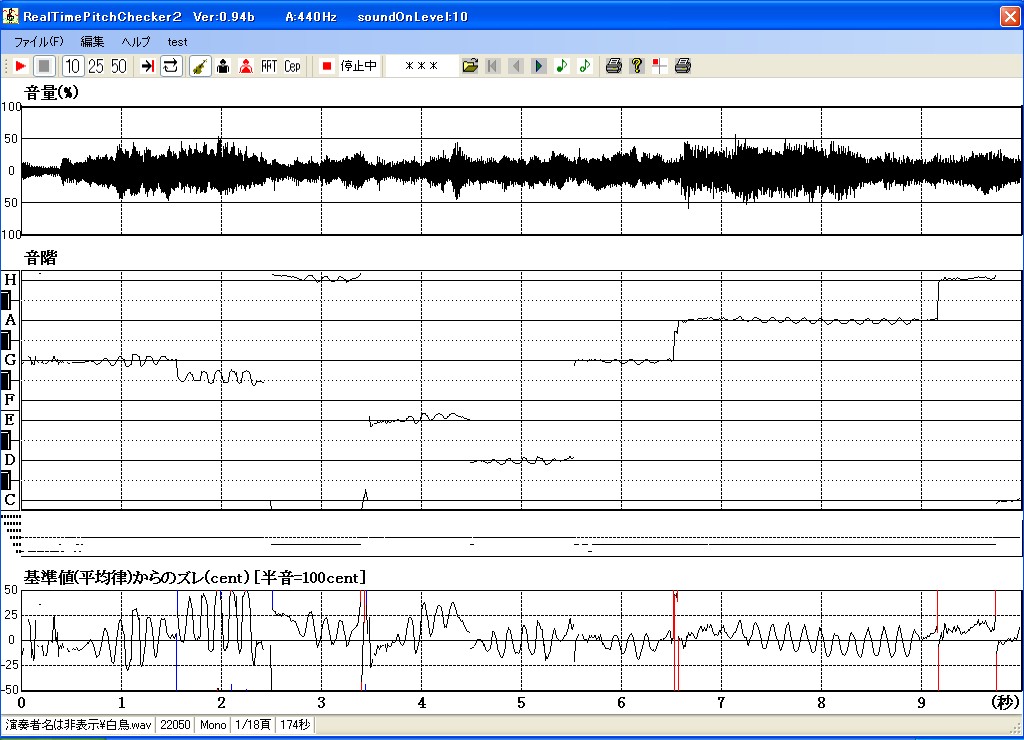This screenshot has width=1024, height=740.
Task: Click the G note key label
Action: pos(10,360)
